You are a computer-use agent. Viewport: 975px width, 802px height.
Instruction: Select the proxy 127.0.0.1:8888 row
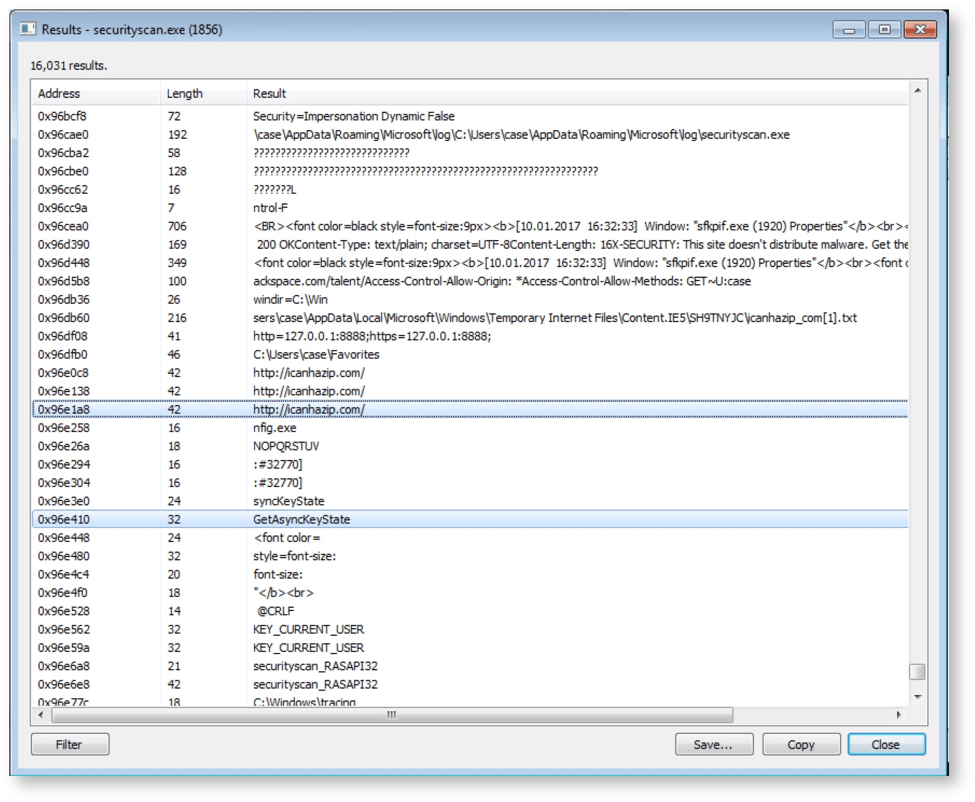(x=470, y=336)
